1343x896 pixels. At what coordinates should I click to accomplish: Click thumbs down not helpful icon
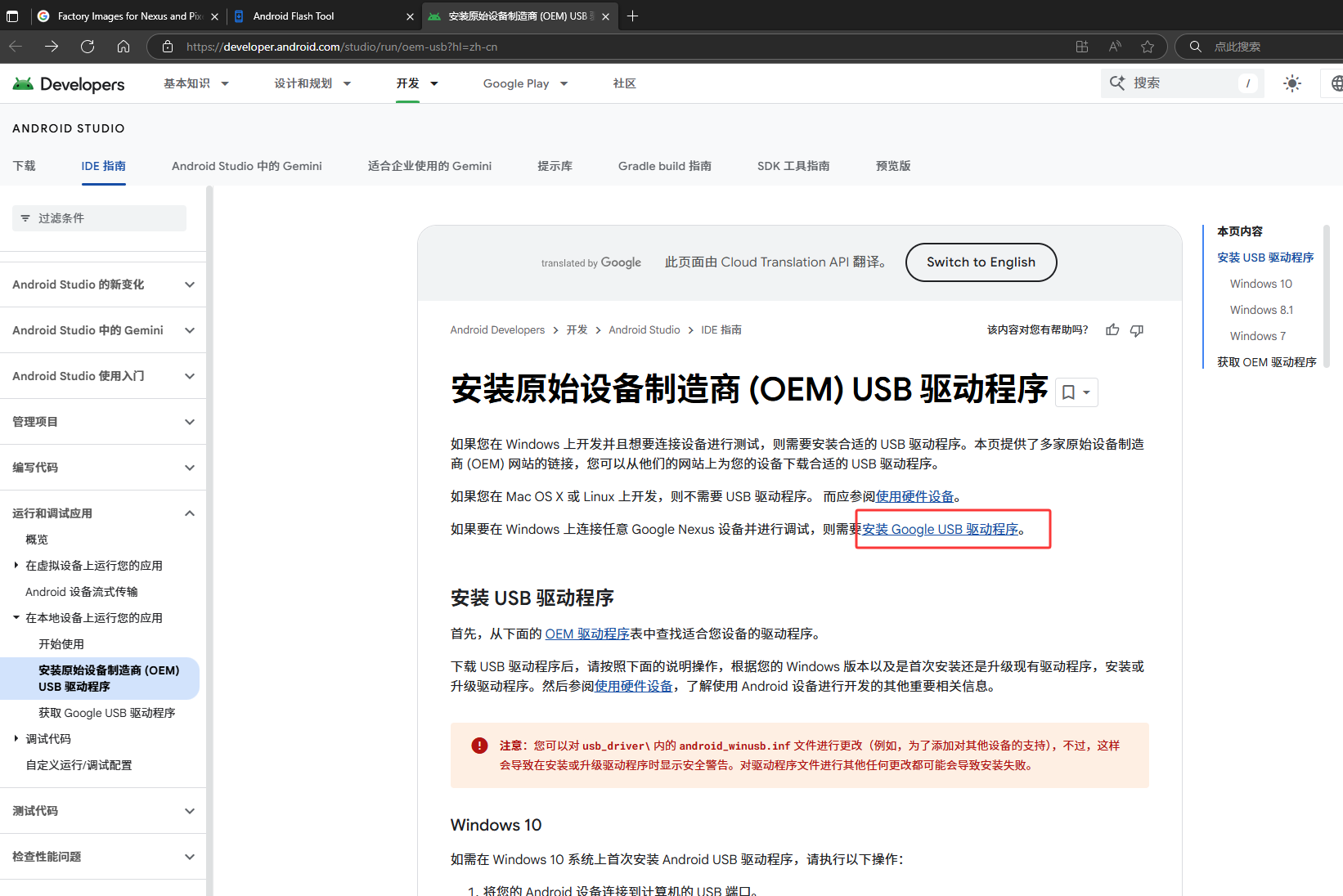tap(1137, 329)
